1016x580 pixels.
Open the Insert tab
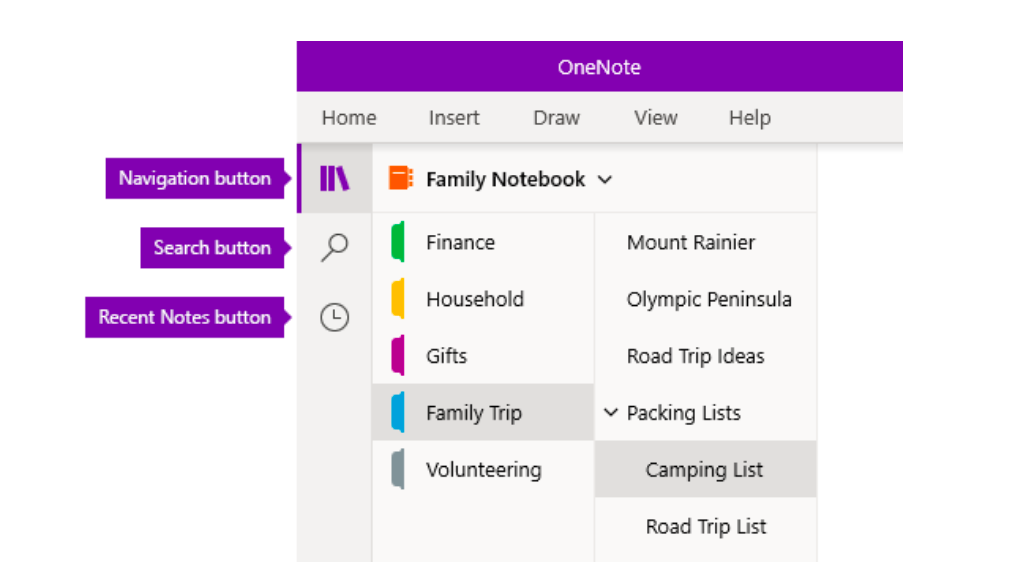(454, 117)
